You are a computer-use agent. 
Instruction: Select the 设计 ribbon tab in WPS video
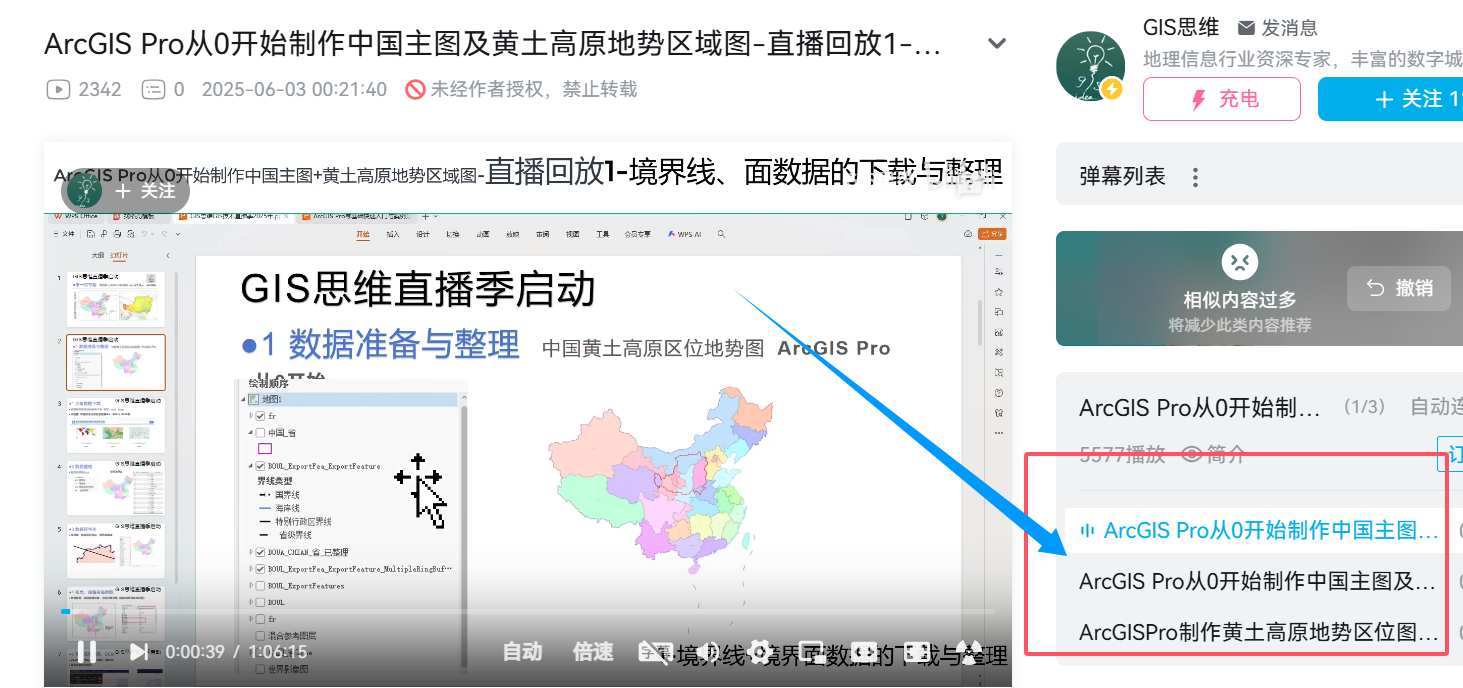point(423,234)
